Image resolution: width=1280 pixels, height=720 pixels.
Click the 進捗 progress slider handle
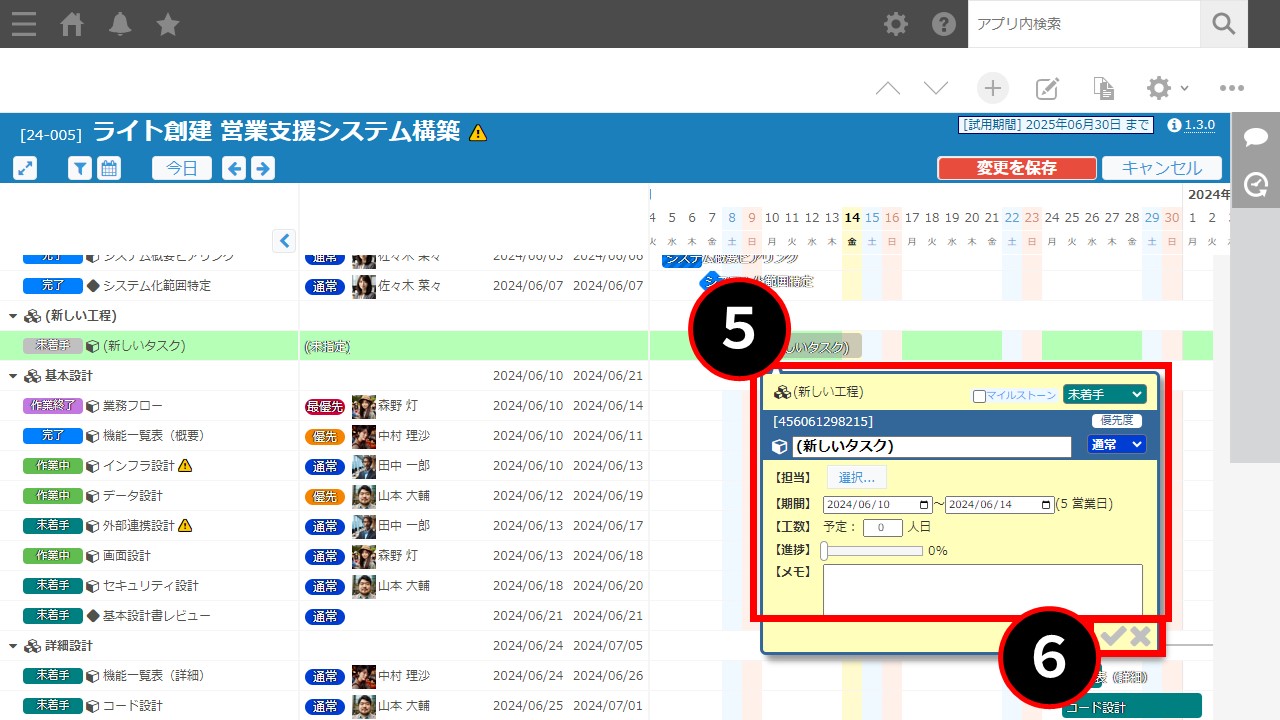tap(824, 550)
